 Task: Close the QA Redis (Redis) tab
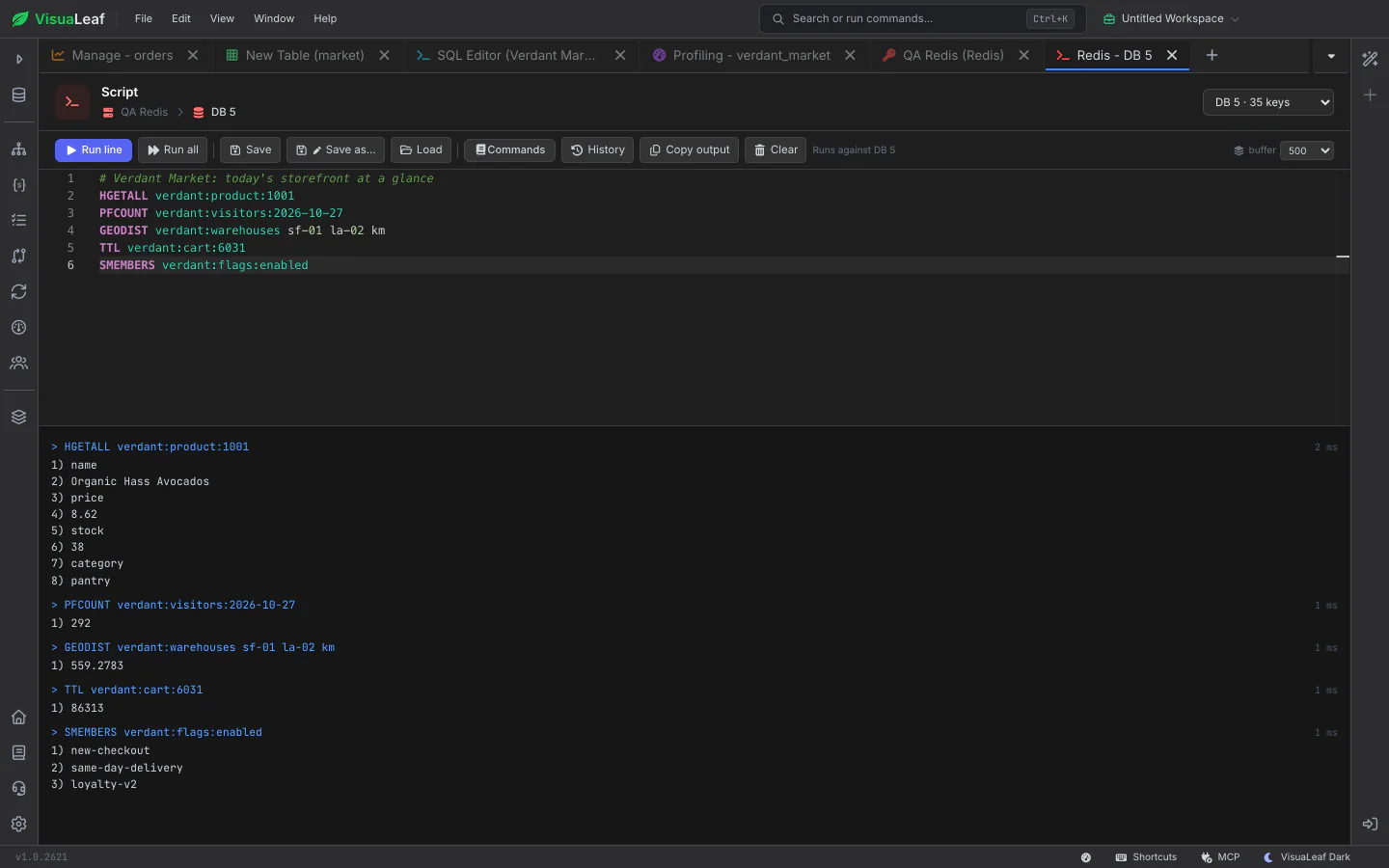click(x=1024, y=55)
